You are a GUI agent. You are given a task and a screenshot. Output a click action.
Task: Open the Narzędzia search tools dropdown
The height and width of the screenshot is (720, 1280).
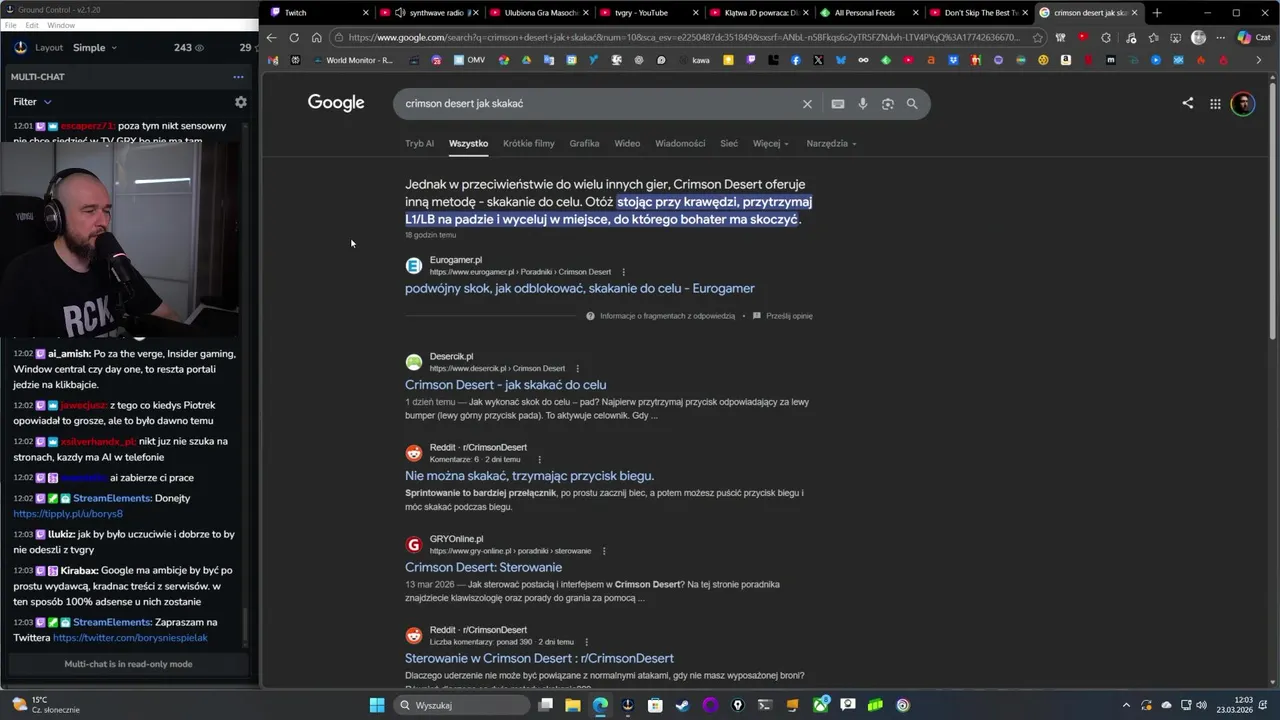pos(832,143)
